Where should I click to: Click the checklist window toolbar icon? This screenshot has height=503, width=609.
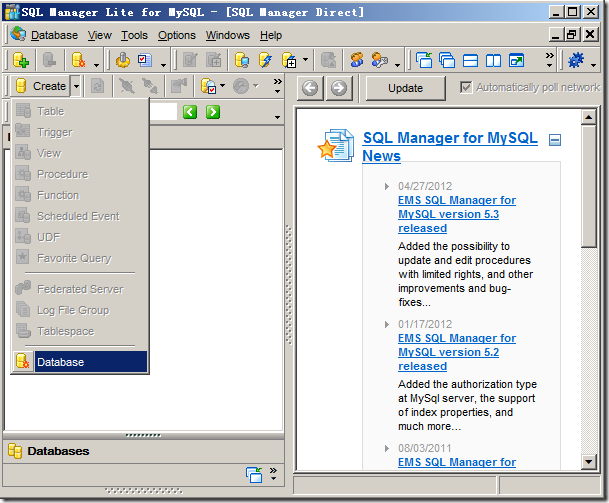coord(144,60)
